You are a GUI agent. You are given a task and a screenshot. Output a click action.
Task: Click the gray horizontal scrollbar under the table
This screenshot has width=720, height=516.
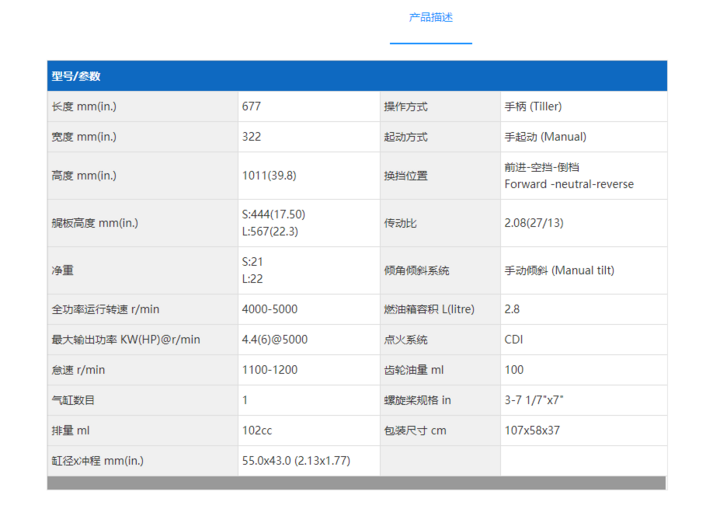(356, 483)
